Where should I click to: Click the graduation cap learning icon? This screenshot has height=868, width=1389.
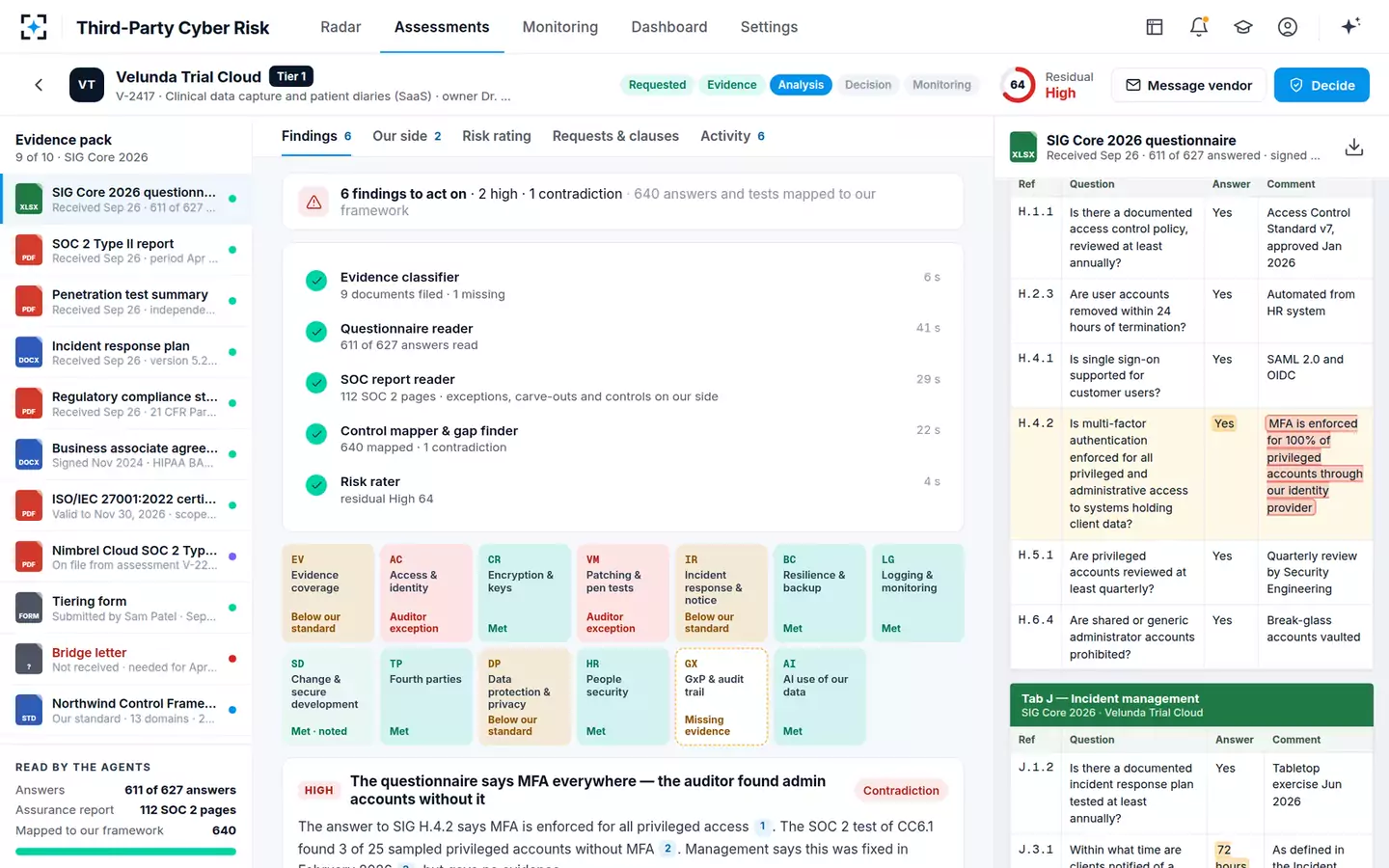tap(1242, 27)
